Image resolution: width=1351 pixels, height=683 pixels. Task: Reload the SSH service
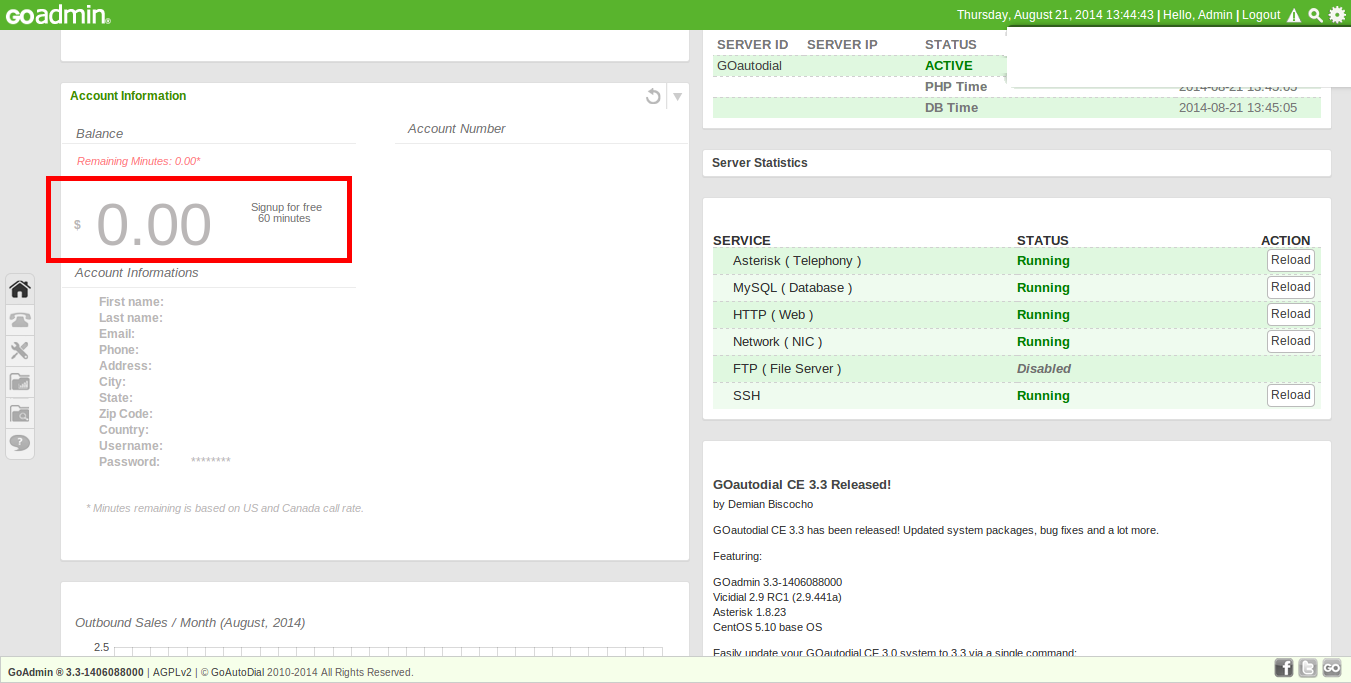(x=1290, y=395)
